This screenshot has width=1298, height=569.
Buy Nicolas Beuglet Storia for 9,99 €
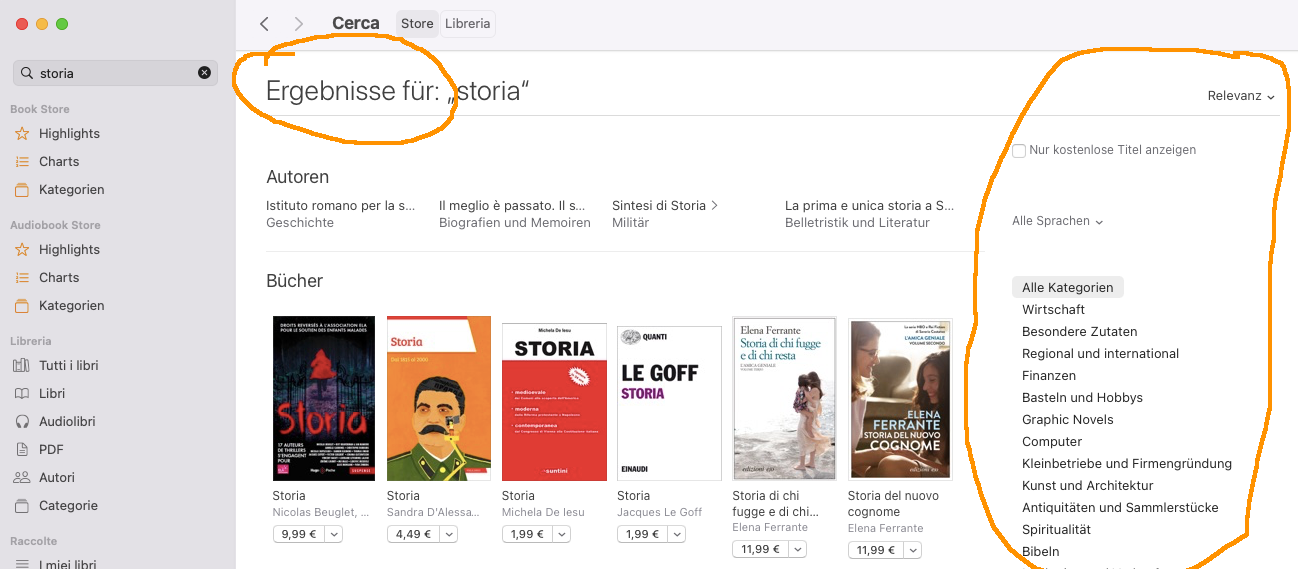pos(299,534)
